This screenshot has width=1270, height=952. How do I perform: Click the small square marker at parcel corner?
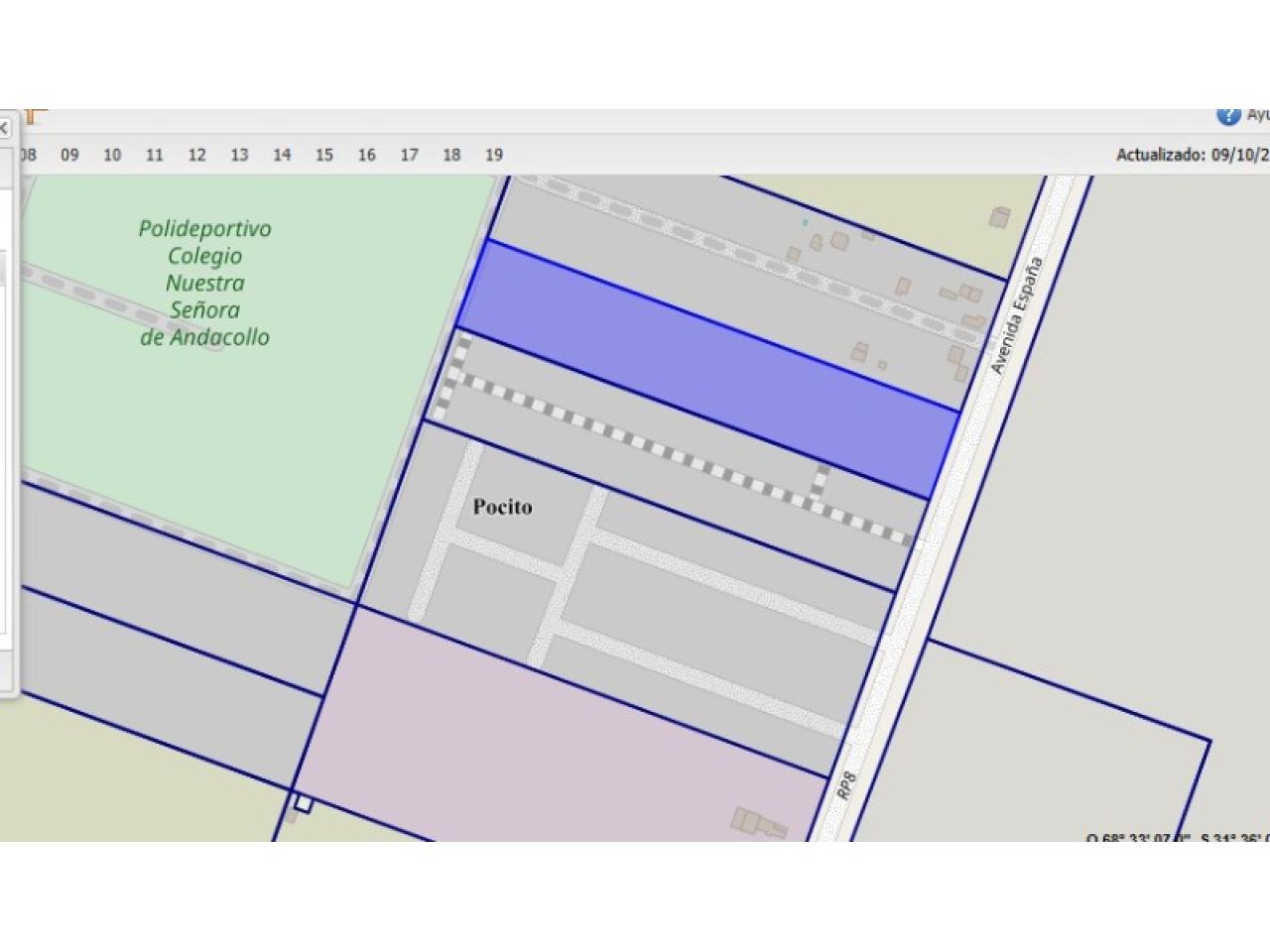pyautogui.click(x=303, y=804)
